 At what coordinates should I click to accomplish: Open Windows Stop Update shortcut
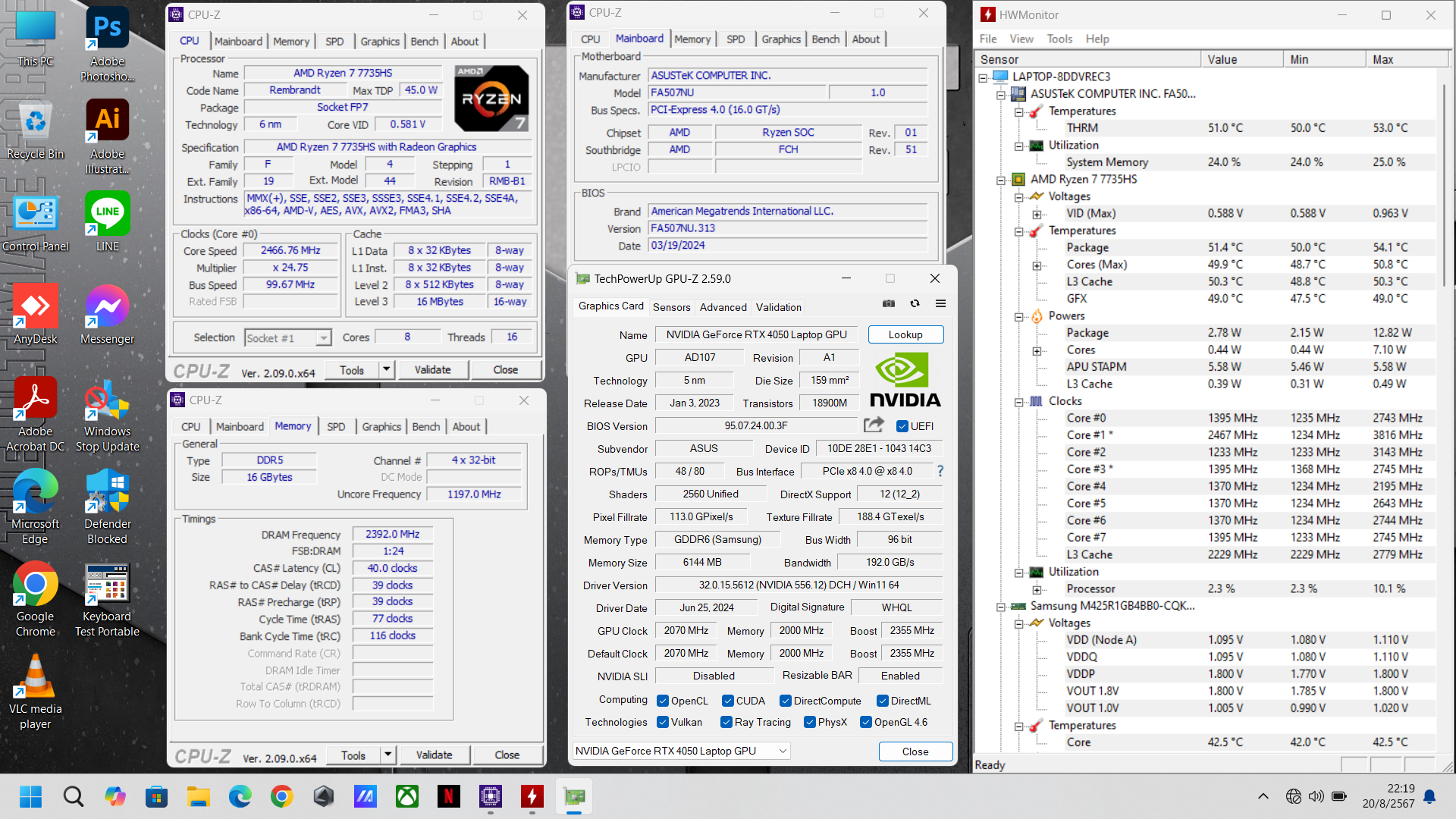coord(107,415)
